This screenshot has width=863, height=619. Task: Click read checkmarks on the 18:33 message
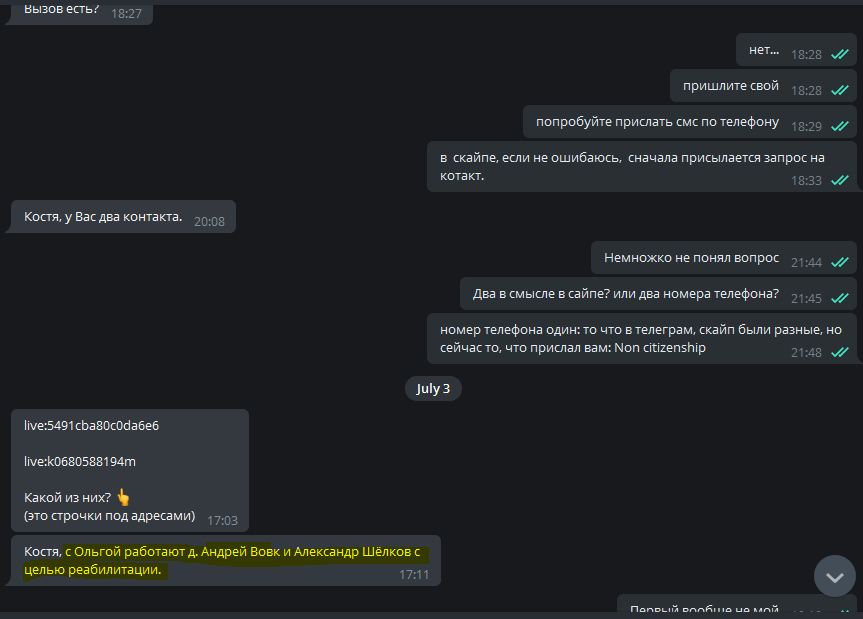pyautogui.click(x=839, y=180)
